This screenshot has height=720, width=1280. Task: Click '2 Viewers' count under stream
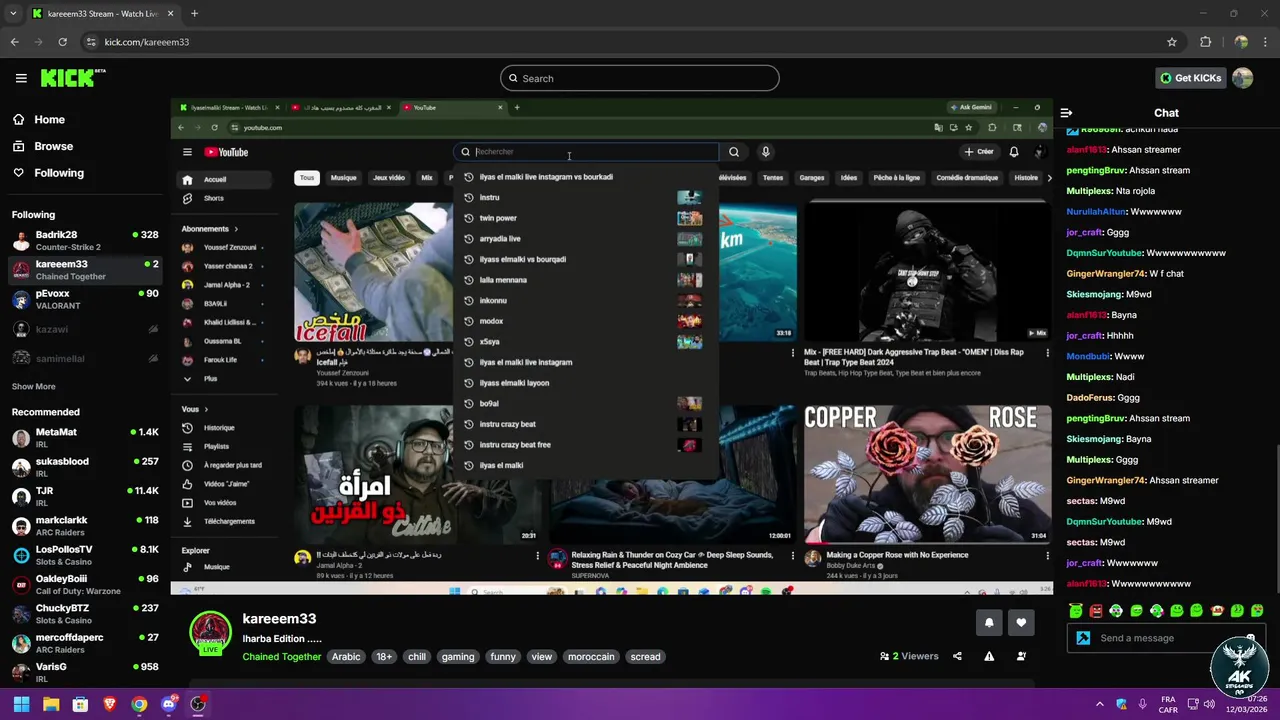click(909, 656)
